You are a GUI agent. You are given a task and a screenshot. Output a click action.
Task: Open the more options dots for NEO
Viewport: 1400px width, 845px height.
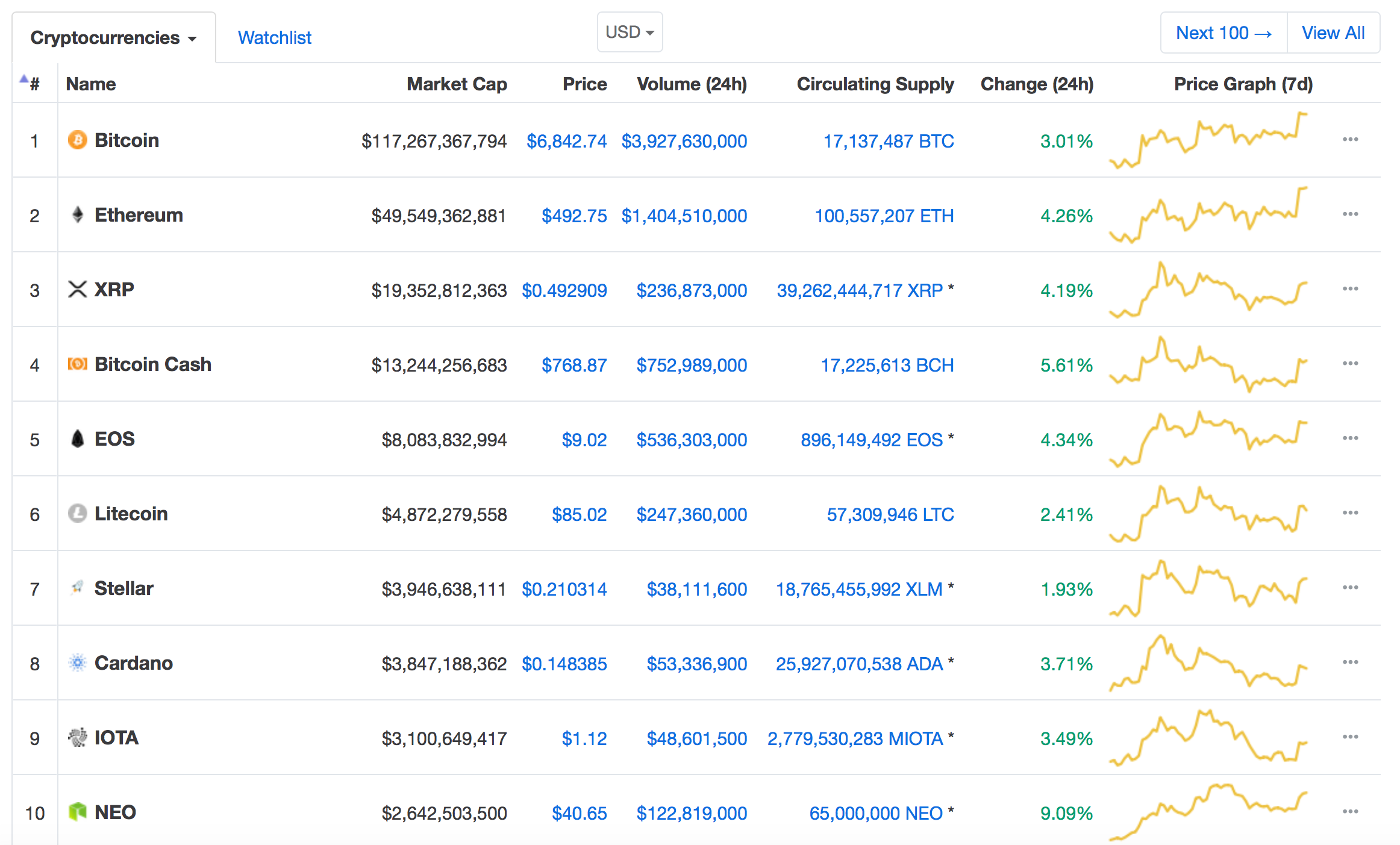click(x=1350, y=811)
